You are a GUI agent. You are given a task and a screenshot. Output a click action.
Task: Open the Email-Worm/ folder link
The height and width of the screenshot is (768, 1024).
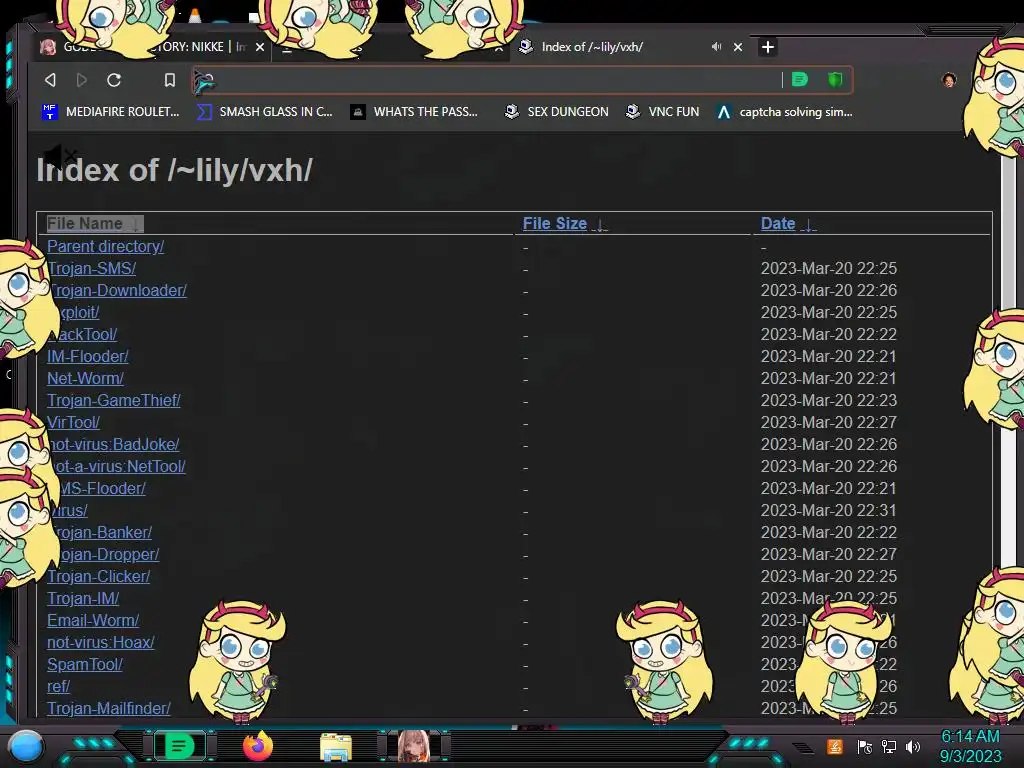point(93,620)
